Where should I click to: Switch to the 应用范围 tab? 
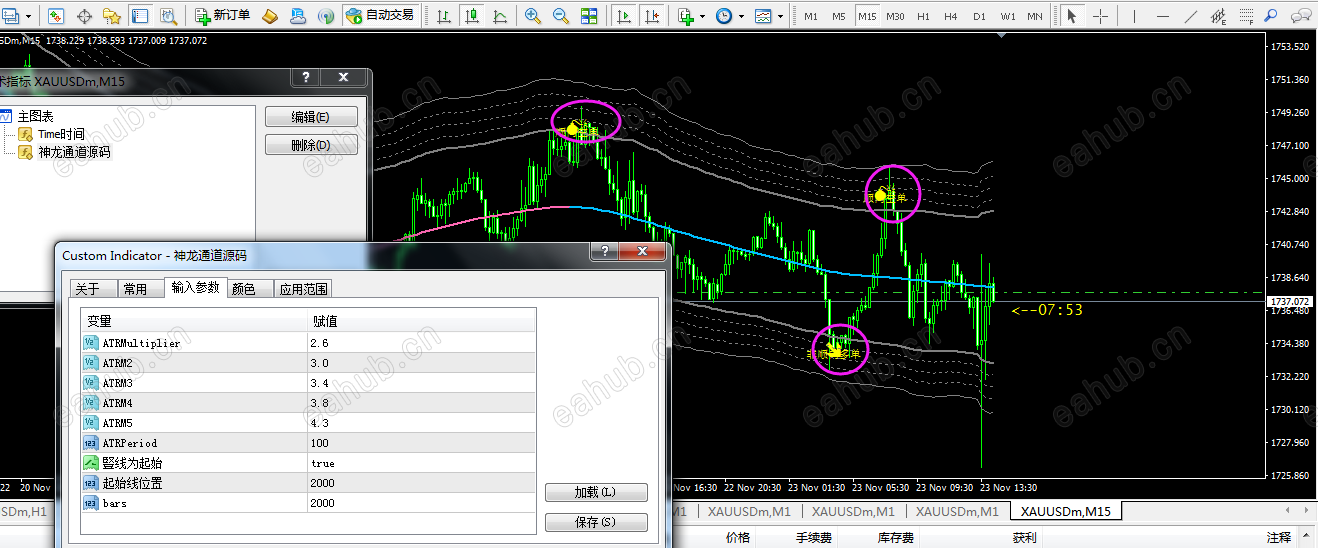[304, 289]
